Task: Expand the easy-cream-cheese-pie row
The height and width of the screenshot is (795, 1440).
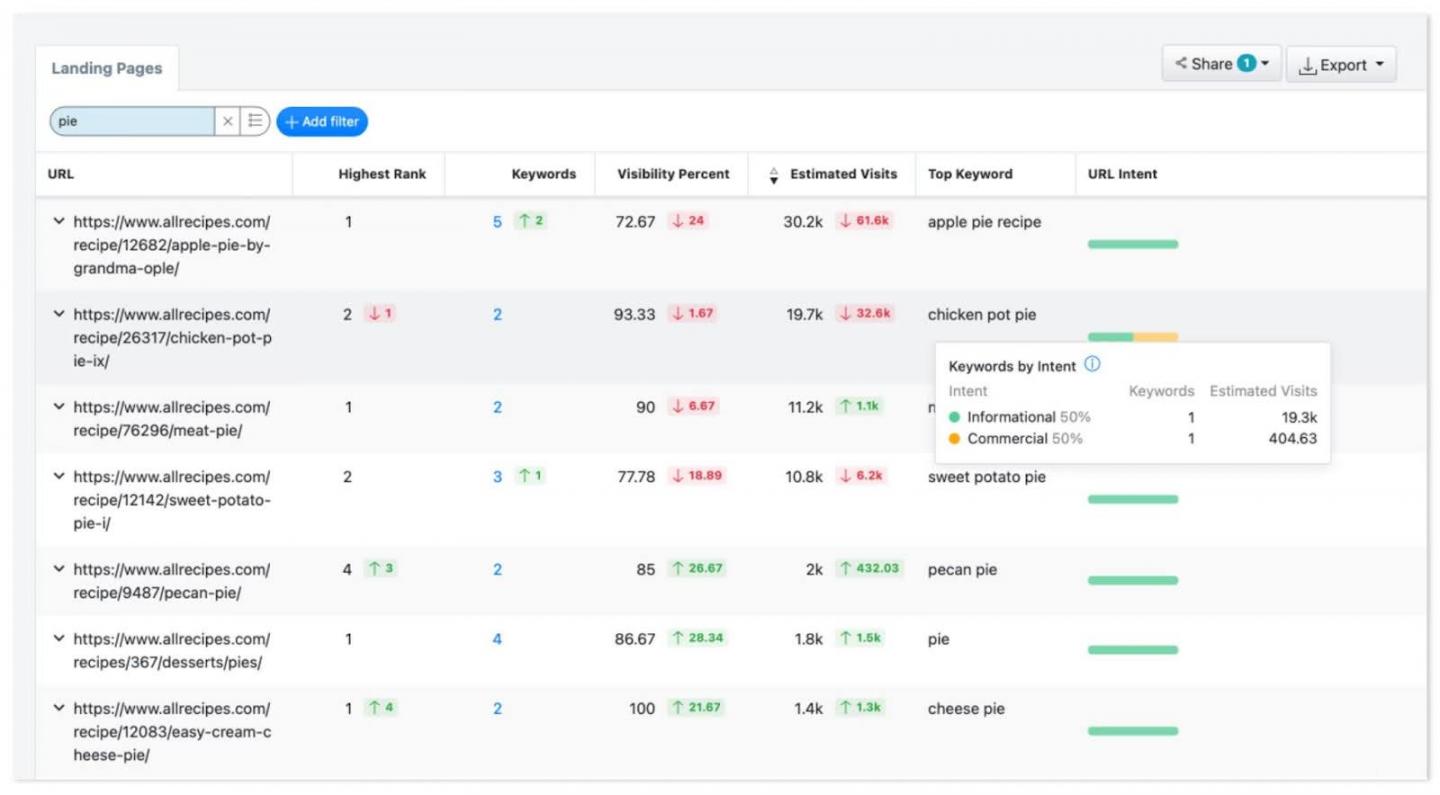Action: pos(58,708)
